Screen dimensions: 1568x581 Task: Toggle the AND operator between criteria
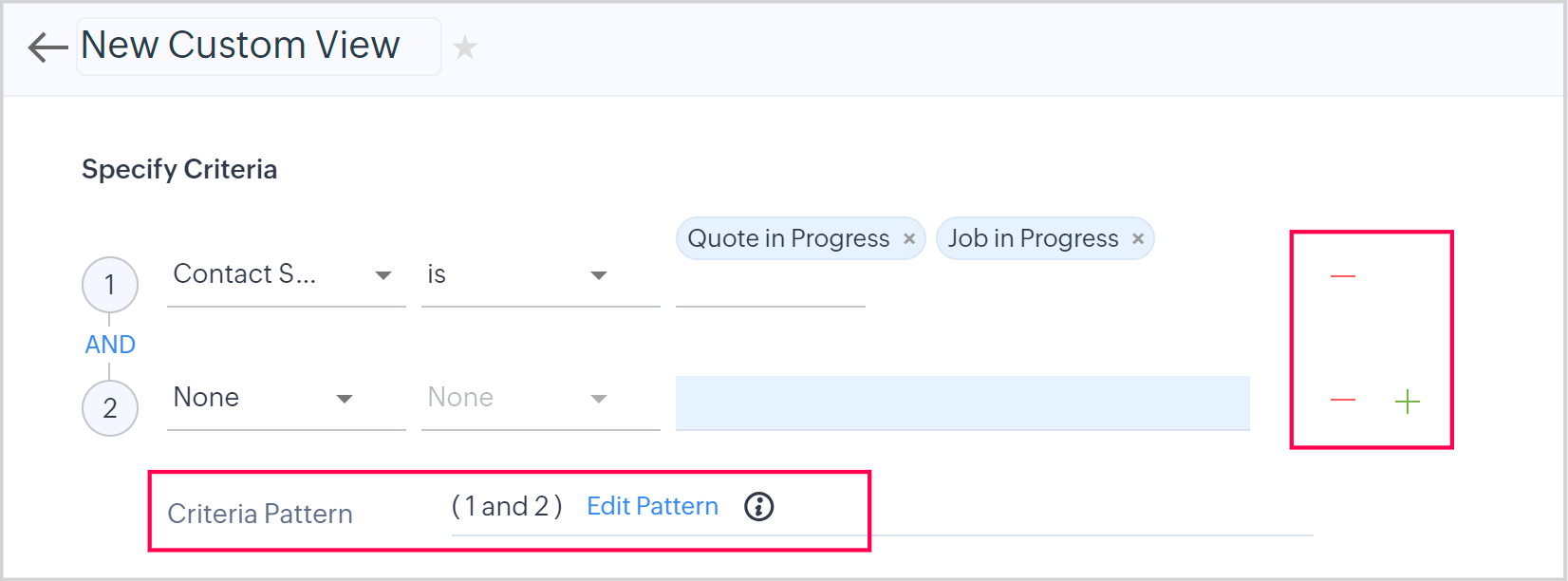tap(110, 345)
